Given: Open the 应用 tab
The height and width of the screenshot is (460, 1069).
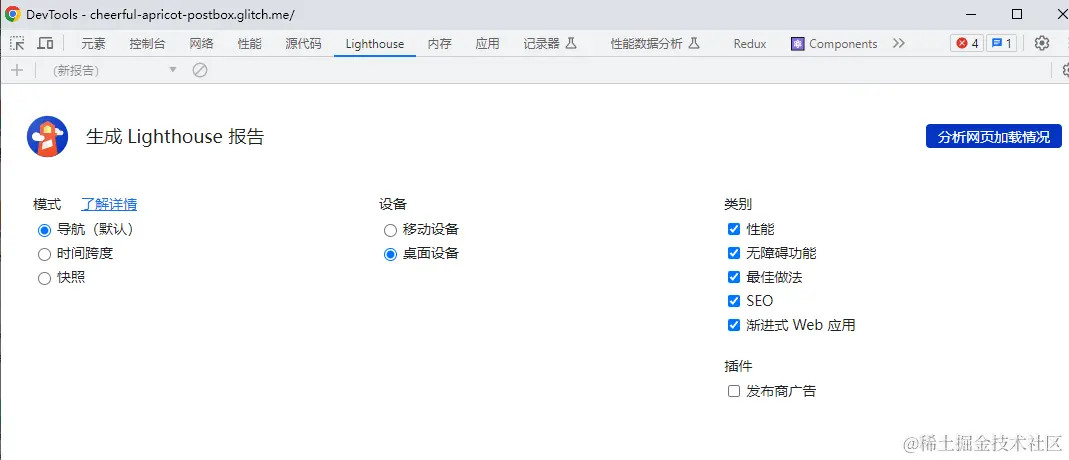Looking at the screenshot, I should [487, 44].
